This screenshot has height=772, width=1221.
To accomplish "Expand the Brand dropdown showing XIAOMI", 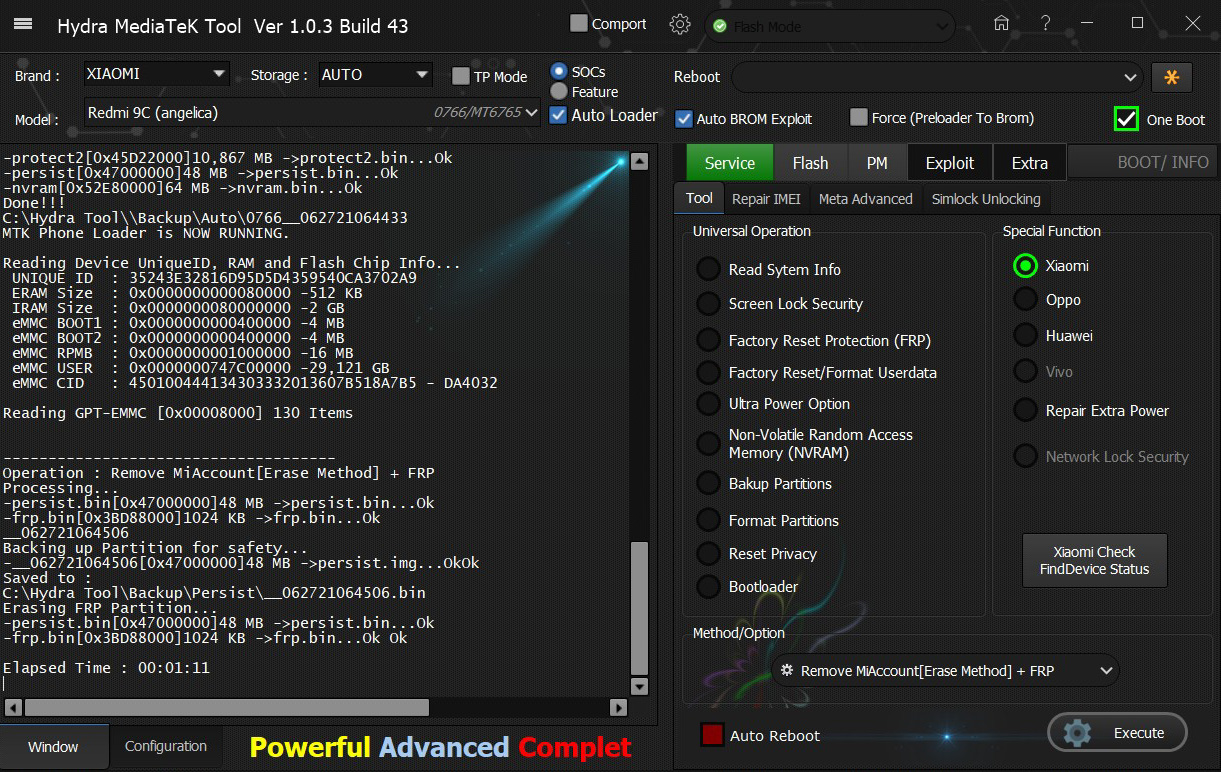I will [x=219, y=74].
